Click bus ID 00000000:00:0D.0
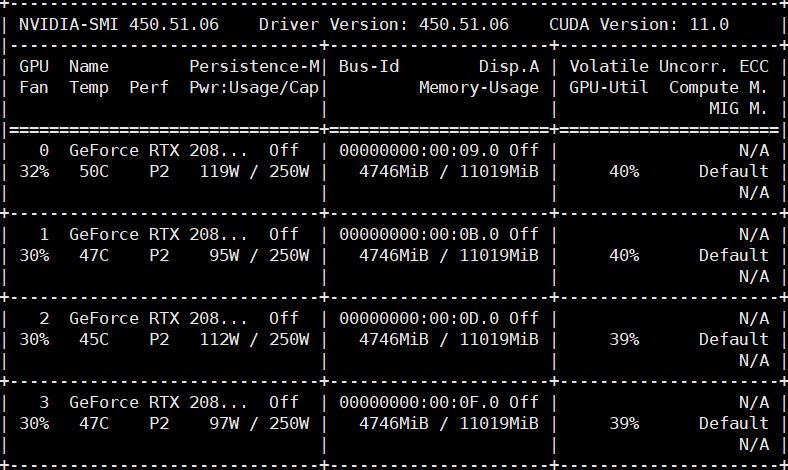Image resolution: width=788 pixels, height=470 pixels. point(419,318)
